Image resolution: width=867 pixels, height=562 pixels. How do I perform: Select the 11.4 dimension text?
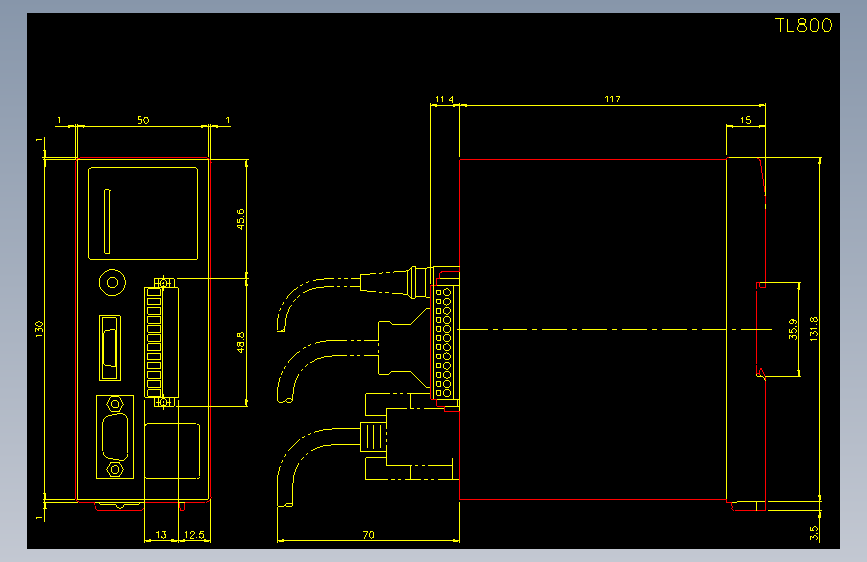(x=444, y=99)
